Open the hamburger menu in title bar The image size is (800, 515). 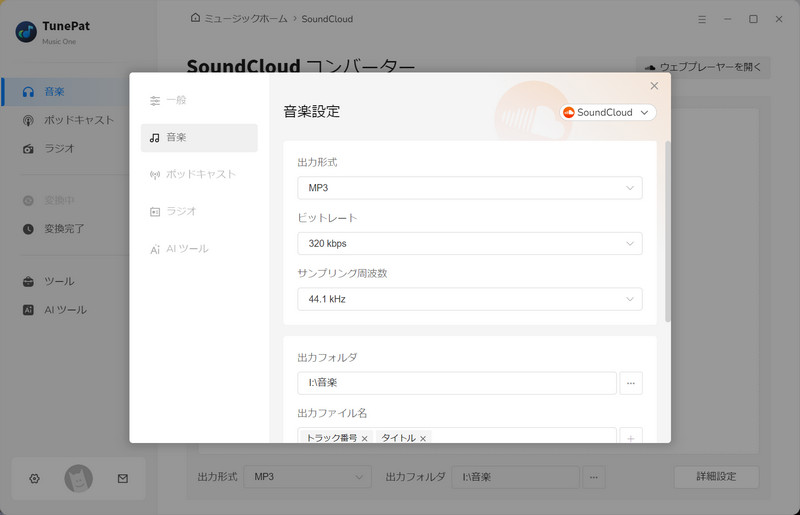point(702,19)
